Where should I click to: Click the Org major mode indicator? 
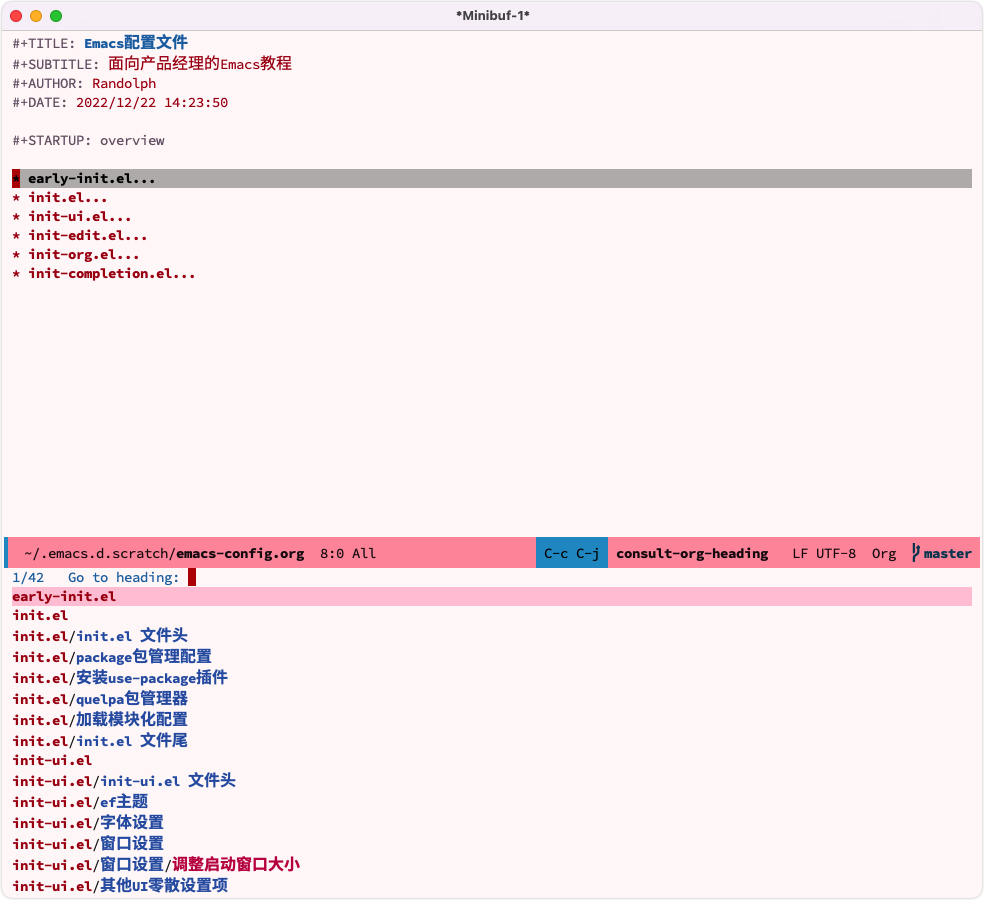point(884,554)
